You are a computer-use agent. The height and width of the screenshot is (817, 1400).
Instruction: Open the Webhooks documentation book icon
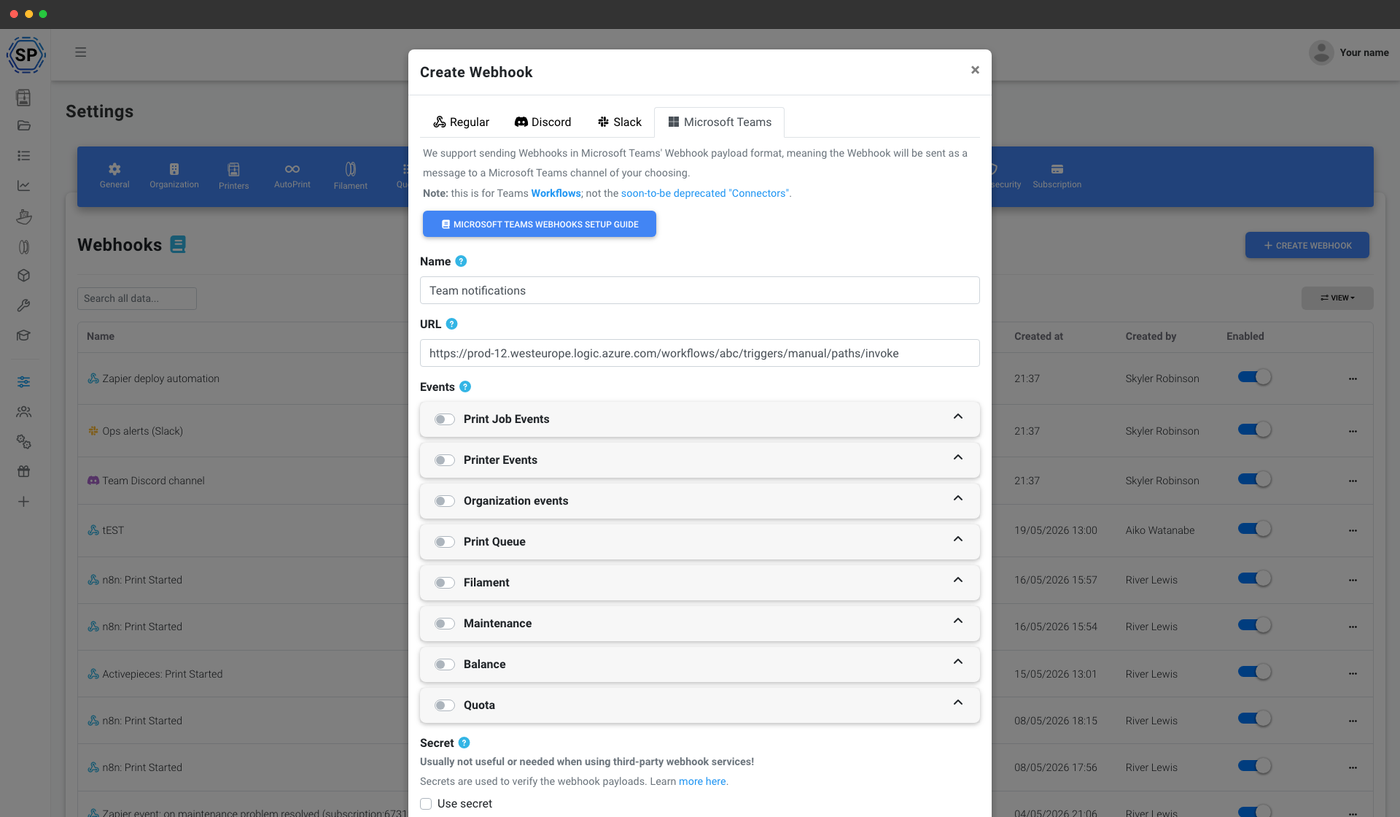tap(178, 244)
